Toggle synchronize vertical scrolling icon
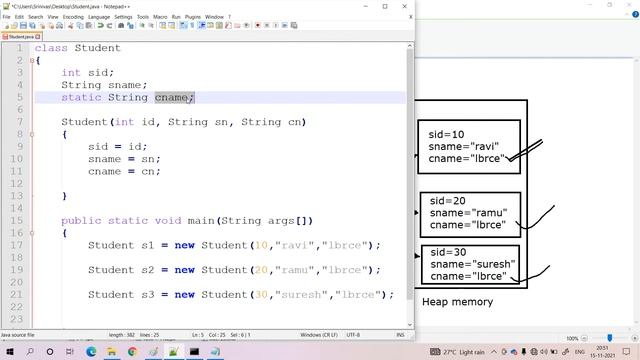640x360 pixels. pos(162,25)
